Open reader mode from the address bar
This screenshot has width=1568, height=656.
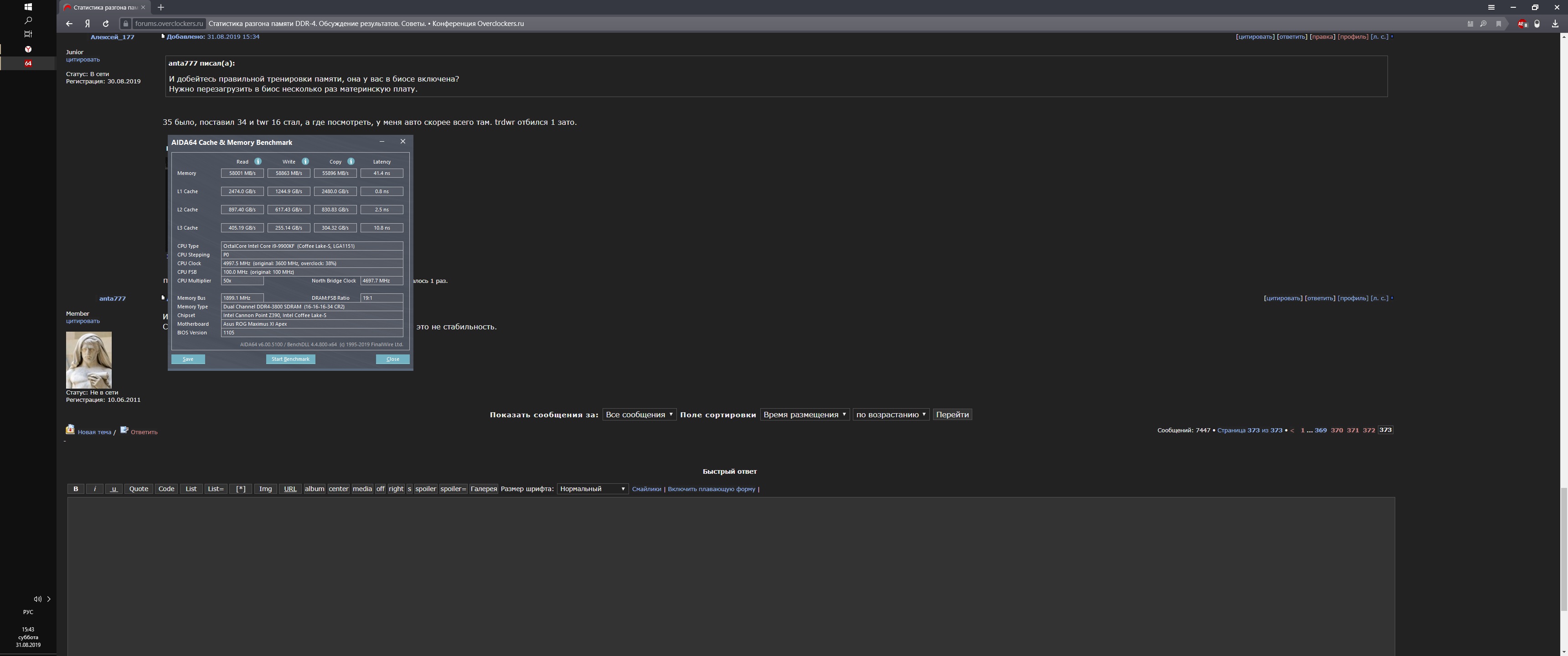[1470, 24]
